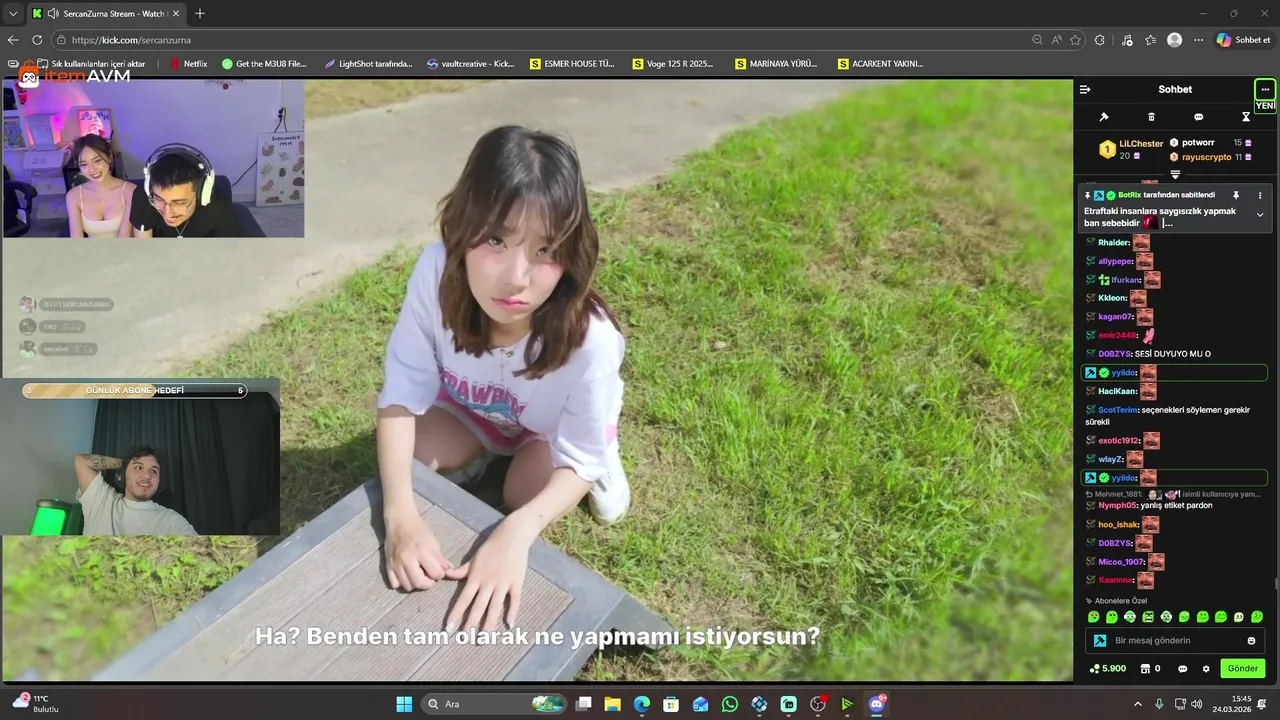Click the browser back arrow
The image size is (1280, 720).
click(13, 40)
